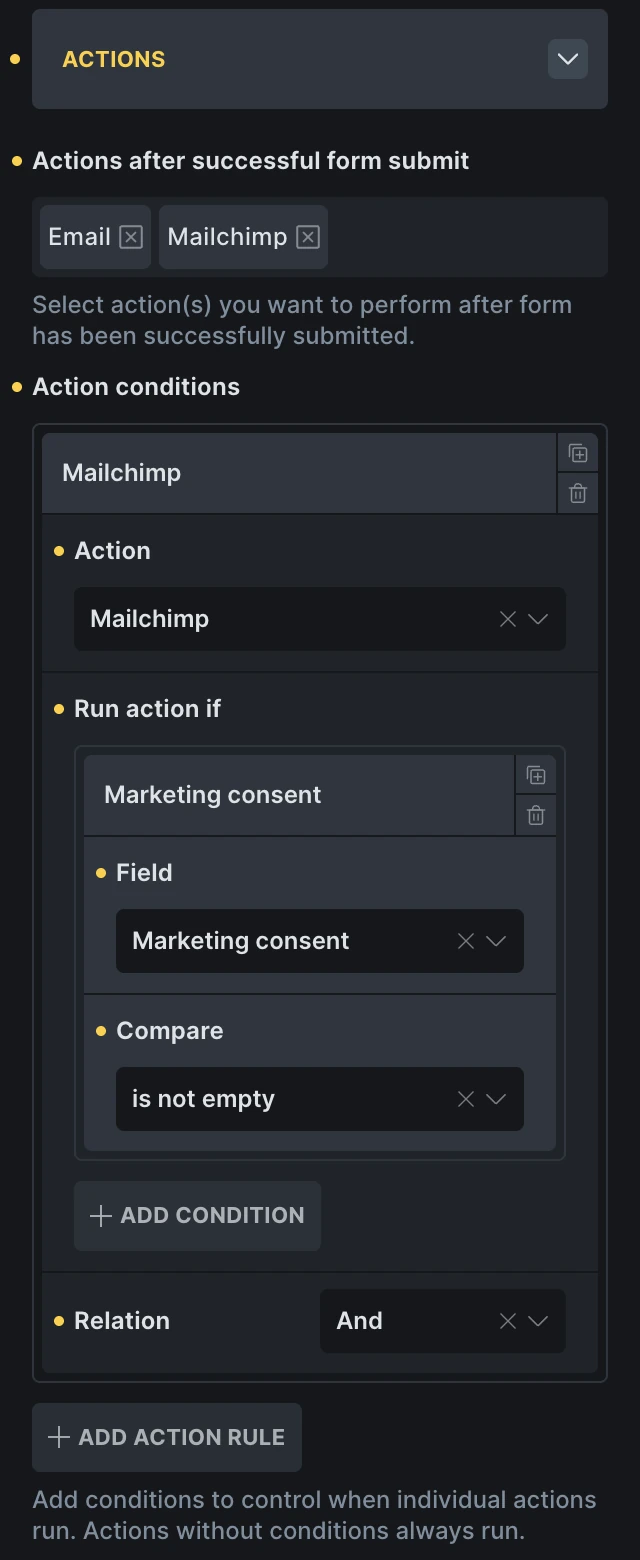This screenshot has width=640, height=1560.
Task: Duplicate the Mailchimp action rule
Action: click(x=578, y=453)
